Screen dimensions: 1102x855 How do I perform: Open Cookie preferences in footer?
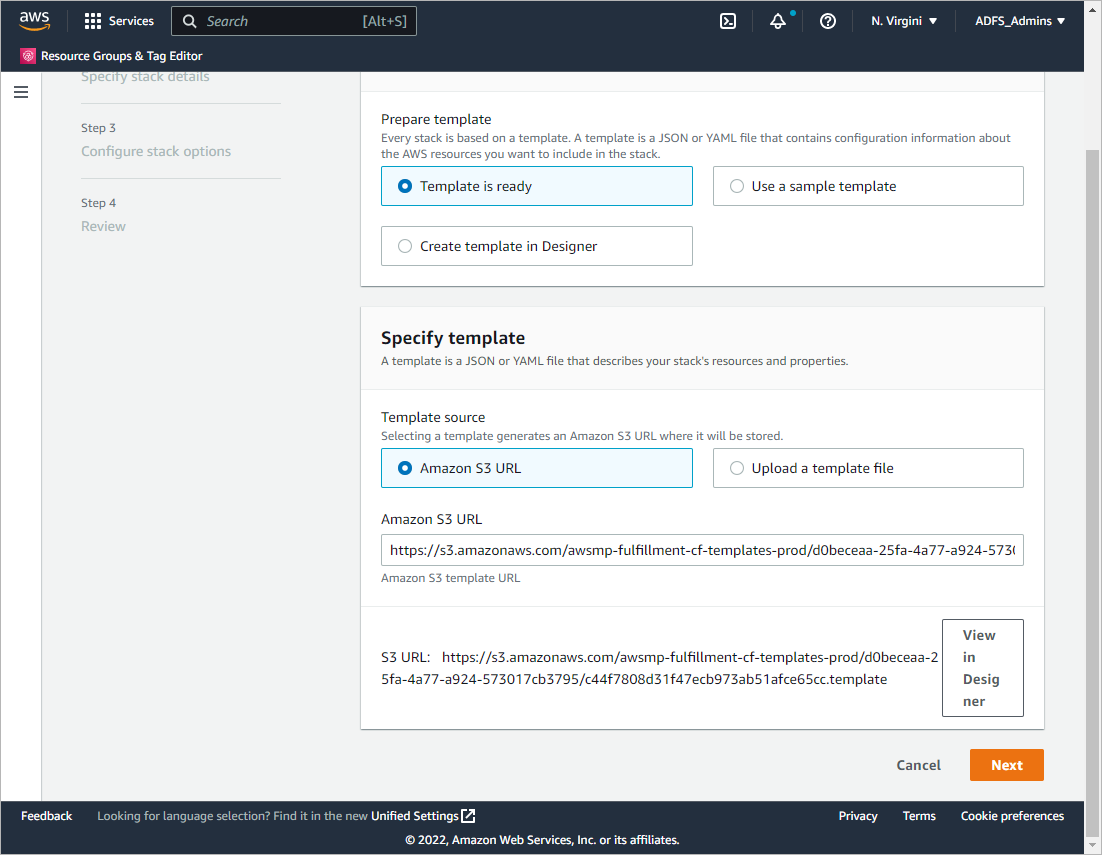[x=1012, y=816]
